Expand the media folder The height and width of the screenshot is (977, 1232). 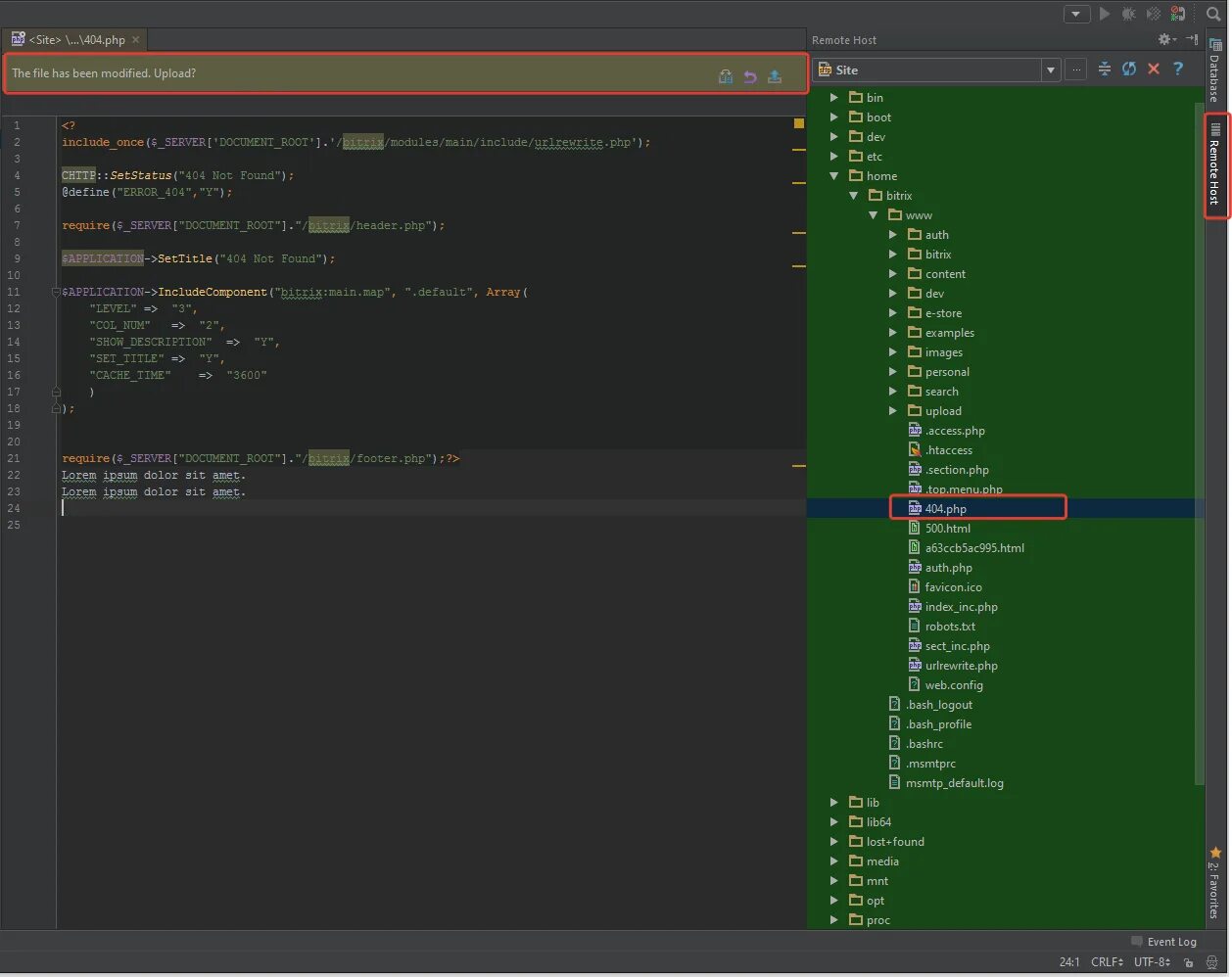coord(834,861)
